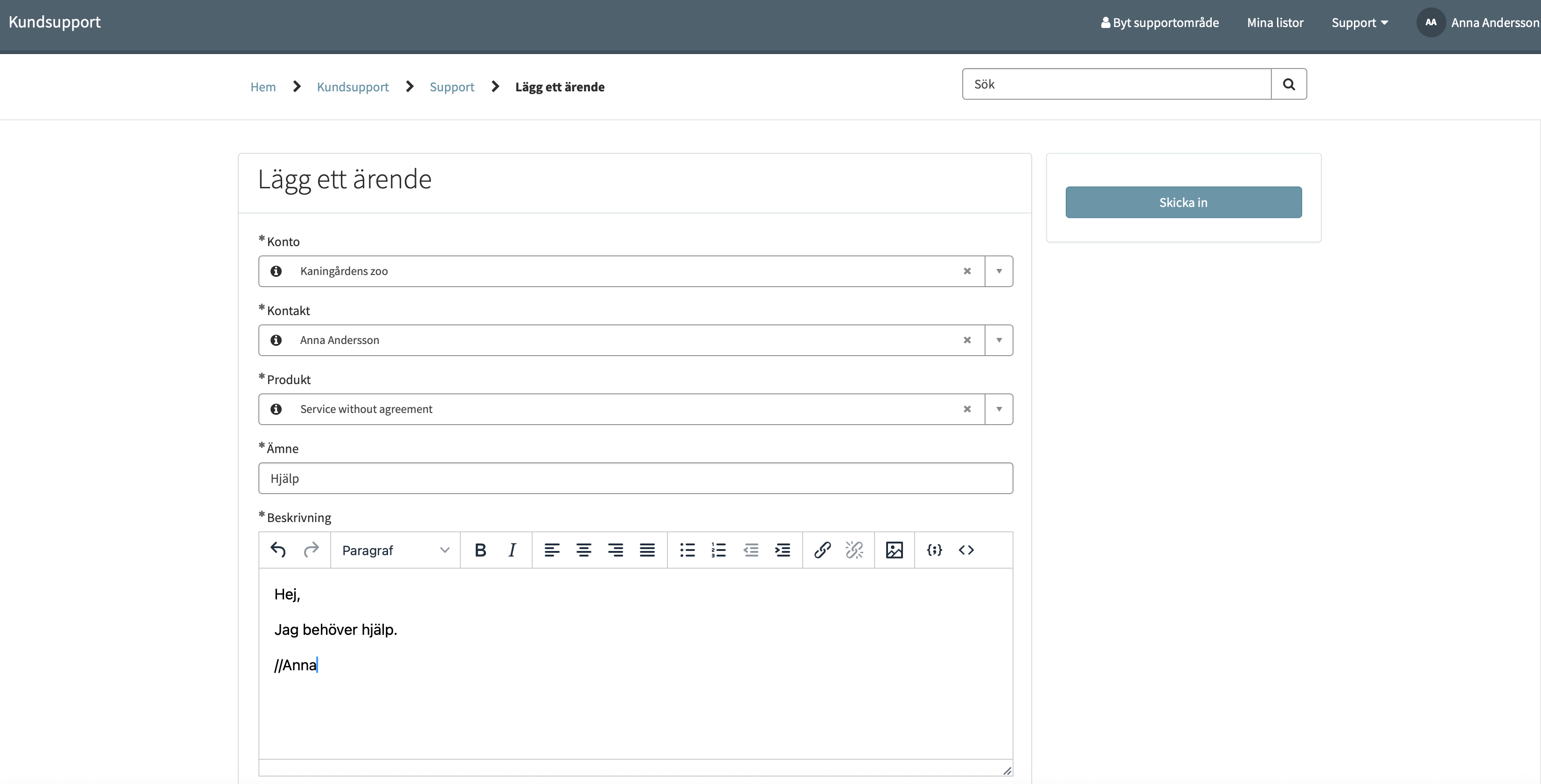Open the AA user avatar

click(1431, 22)
